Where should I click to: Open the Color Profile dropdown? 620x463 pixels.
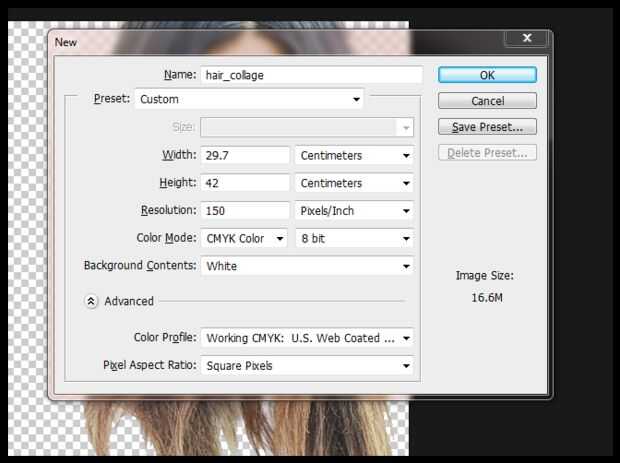tap(307, 338)
